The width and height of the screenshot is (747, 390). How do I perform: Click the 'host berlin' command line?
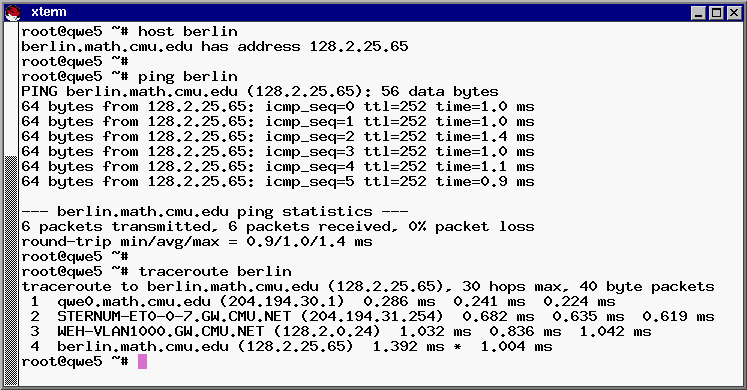point(130,31)
